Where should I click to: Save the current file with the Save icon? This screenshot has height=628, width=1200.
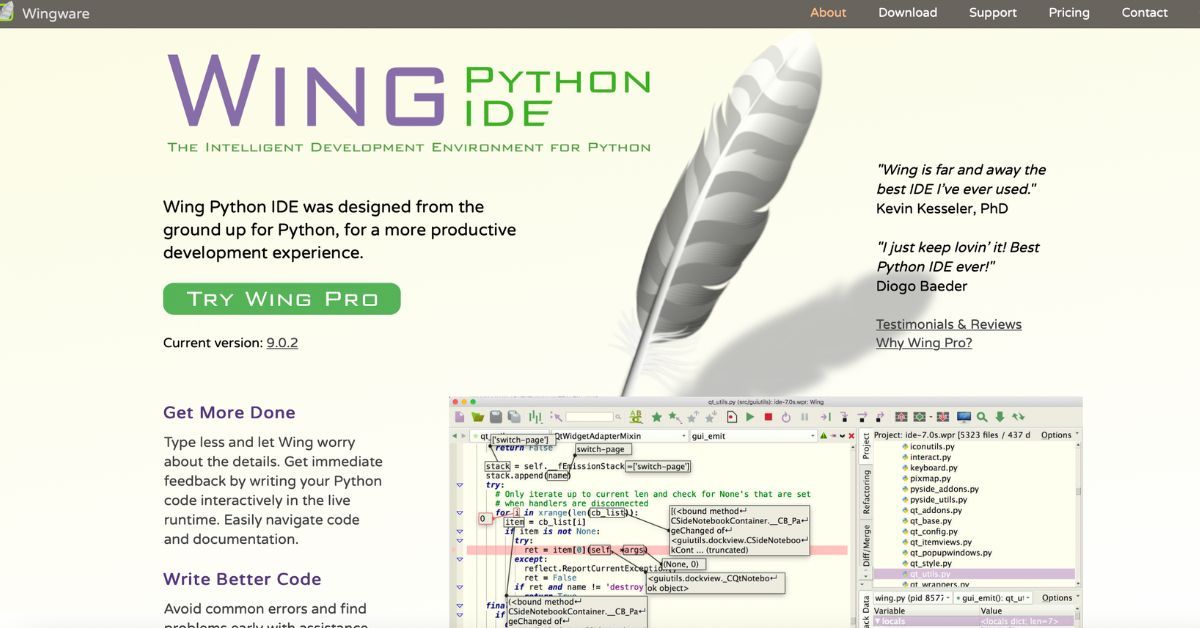coord(497,417)
